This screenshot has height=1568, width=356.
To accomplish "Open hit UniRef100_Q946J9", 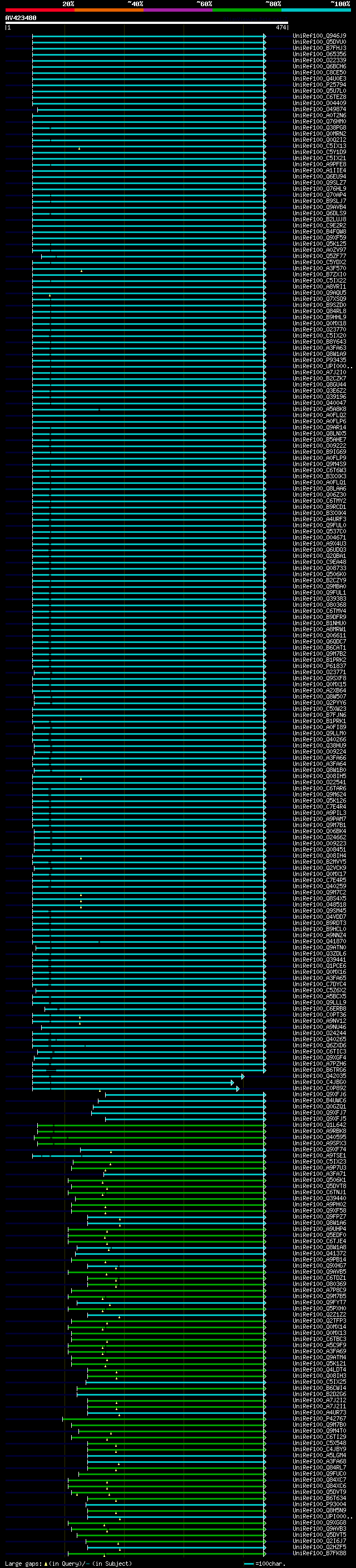I will [x=319, y=36].
